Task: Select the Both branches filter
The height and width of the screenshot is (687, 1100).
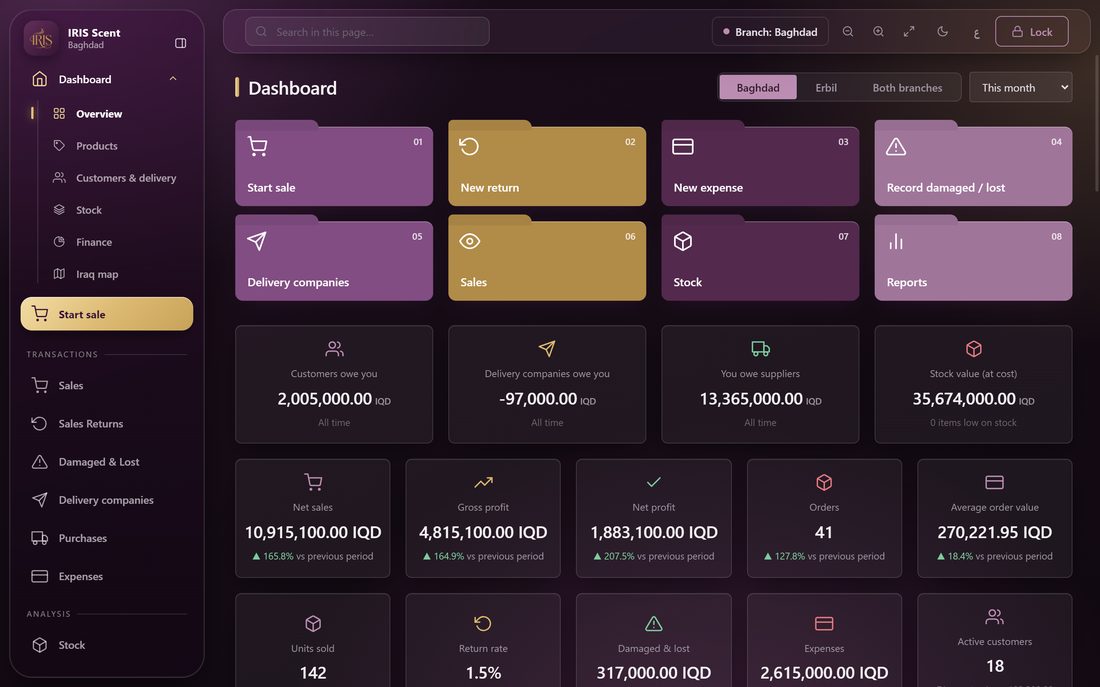Action: pos(907,88)
